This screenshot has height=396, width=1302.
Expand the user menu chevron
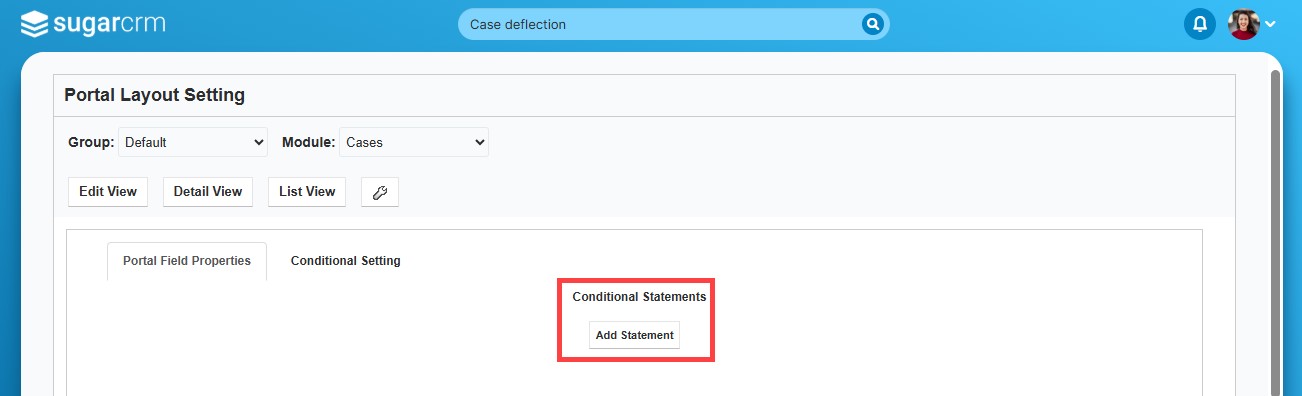[1270, 24]
